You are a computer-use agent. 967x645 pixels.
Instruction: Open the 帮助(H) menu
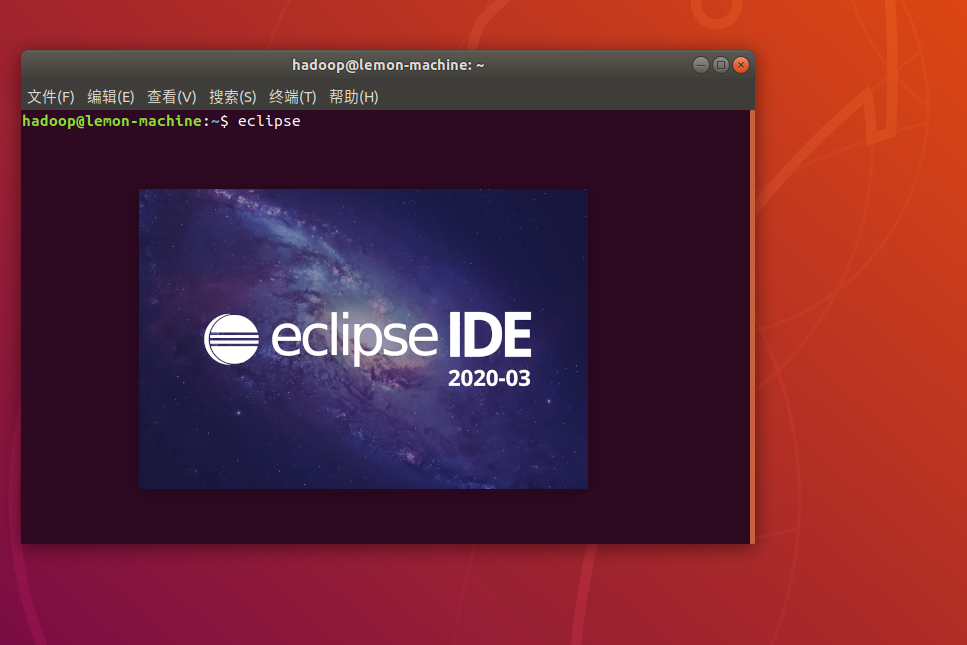click(353, 97)
